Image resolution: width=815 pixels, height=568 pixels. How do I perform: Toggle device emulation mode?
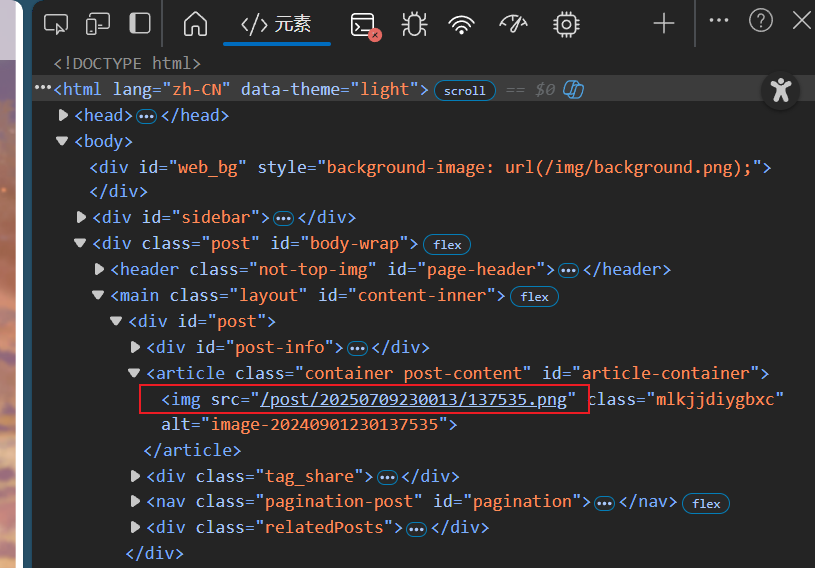point(98,23)
